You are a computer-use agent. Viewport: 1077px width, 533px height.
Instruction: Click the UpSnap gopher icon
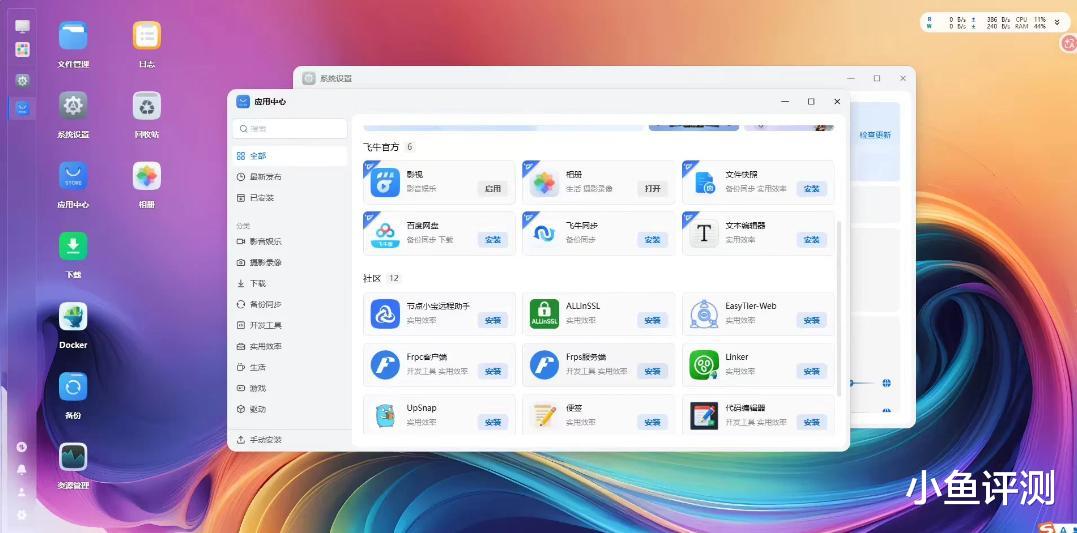pyautogui.click(x=385, y=416)
